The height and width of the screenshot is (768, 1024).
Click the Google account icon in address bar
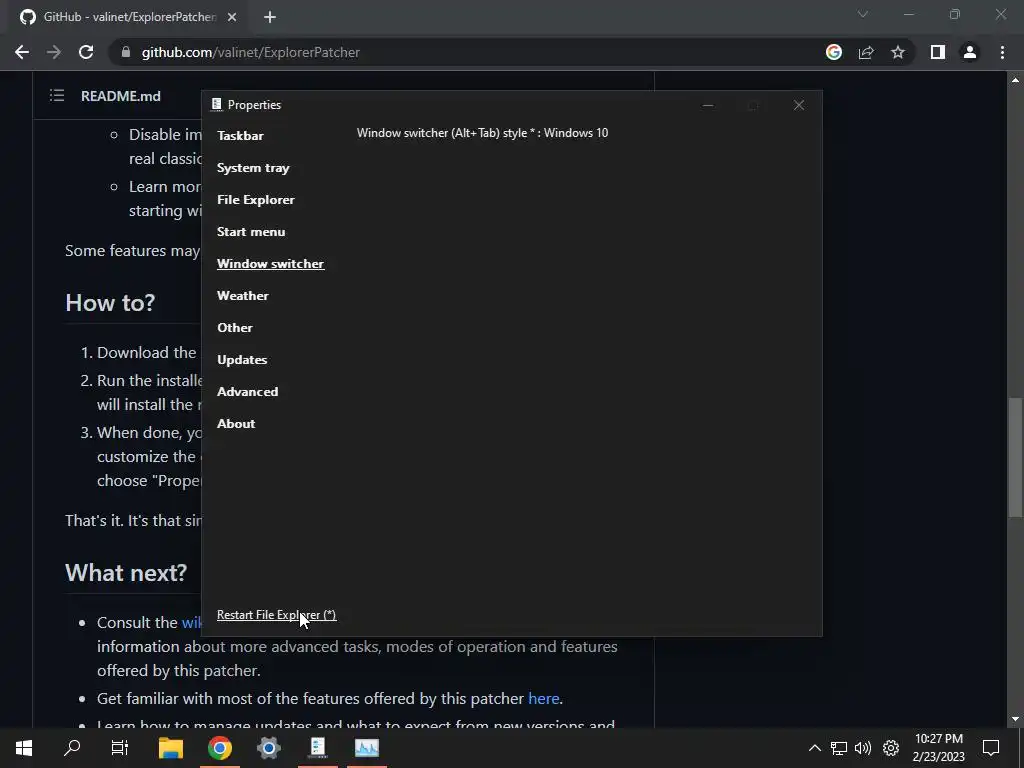pos(834,52)
